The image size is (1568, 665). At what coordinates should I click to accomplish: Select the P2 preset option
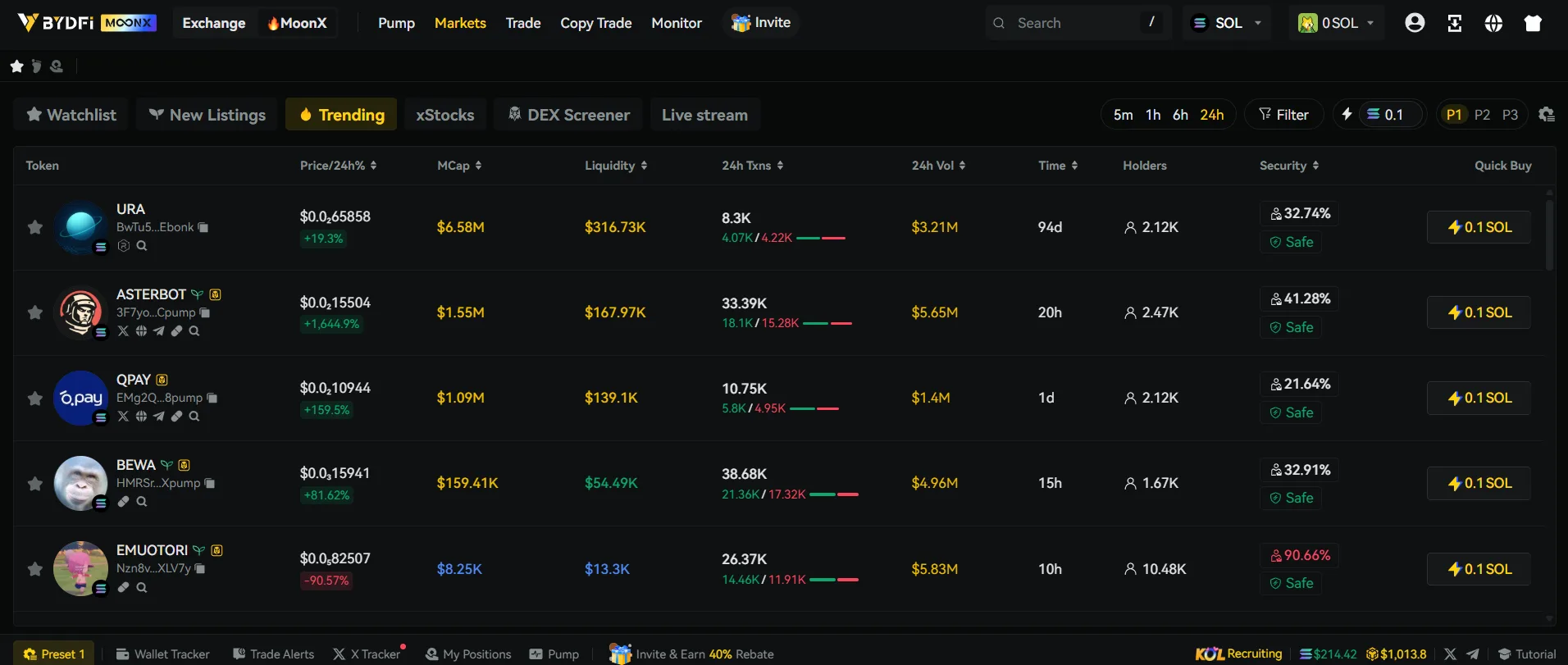click(x=1482, y=115)
